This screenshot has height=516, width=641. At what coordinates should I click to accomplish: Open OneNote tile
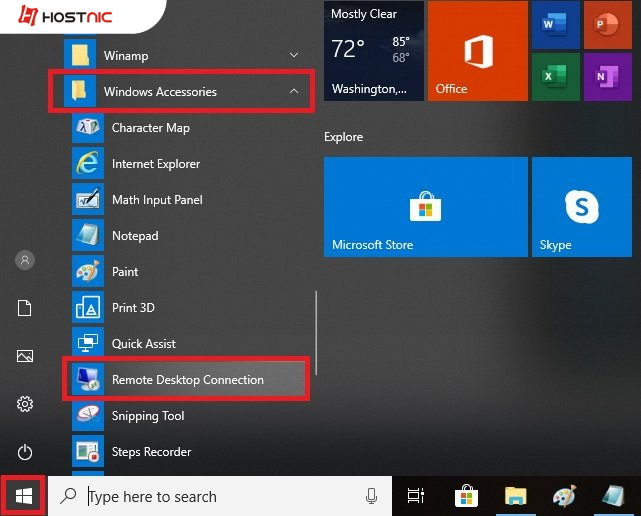pos(608,77)
